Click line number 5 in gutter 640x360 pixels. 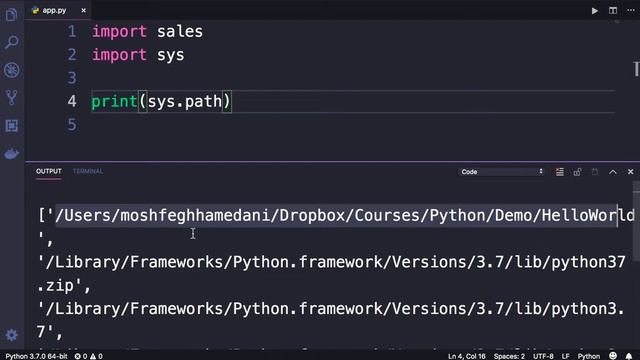pyautogui.click(x=72, y=125)
